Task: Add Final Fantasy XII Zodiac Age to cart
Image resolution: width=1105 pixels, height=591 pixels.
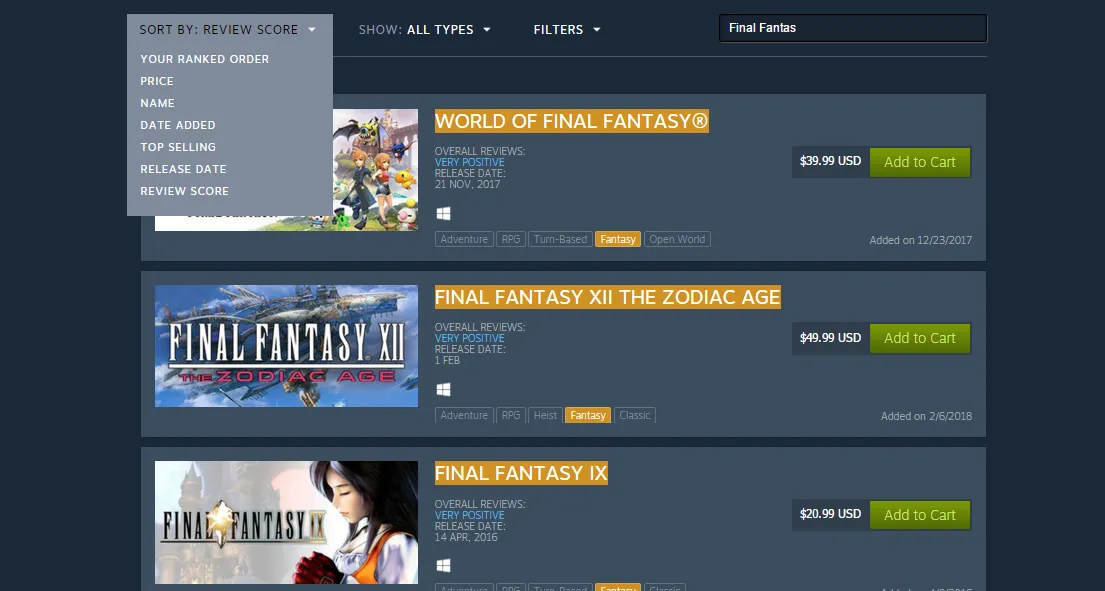Action: (x=920, y=338)
